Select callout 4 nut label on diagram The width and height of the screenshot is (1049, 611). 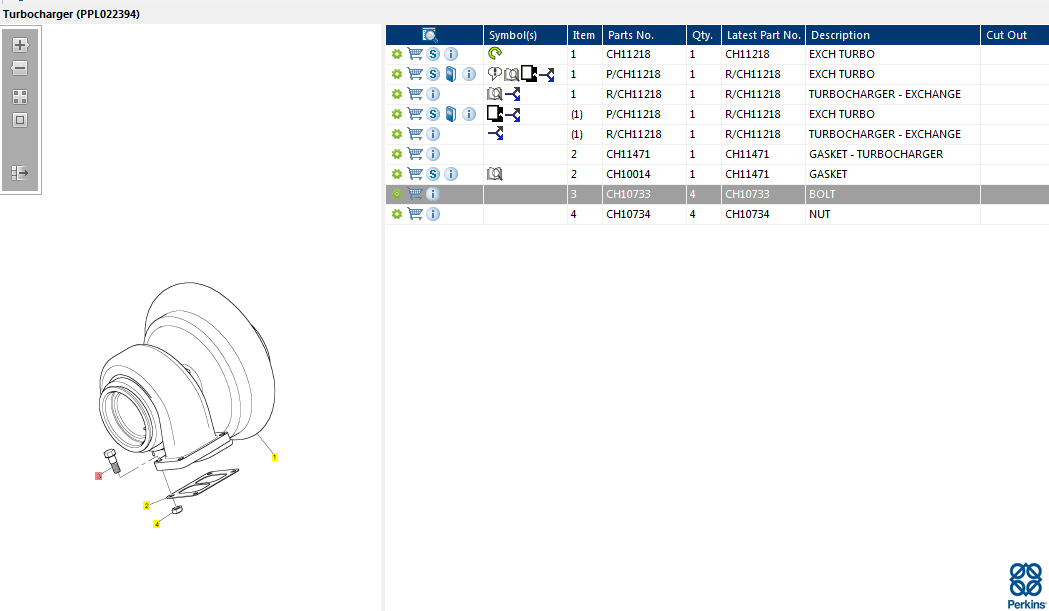point(156,524)
